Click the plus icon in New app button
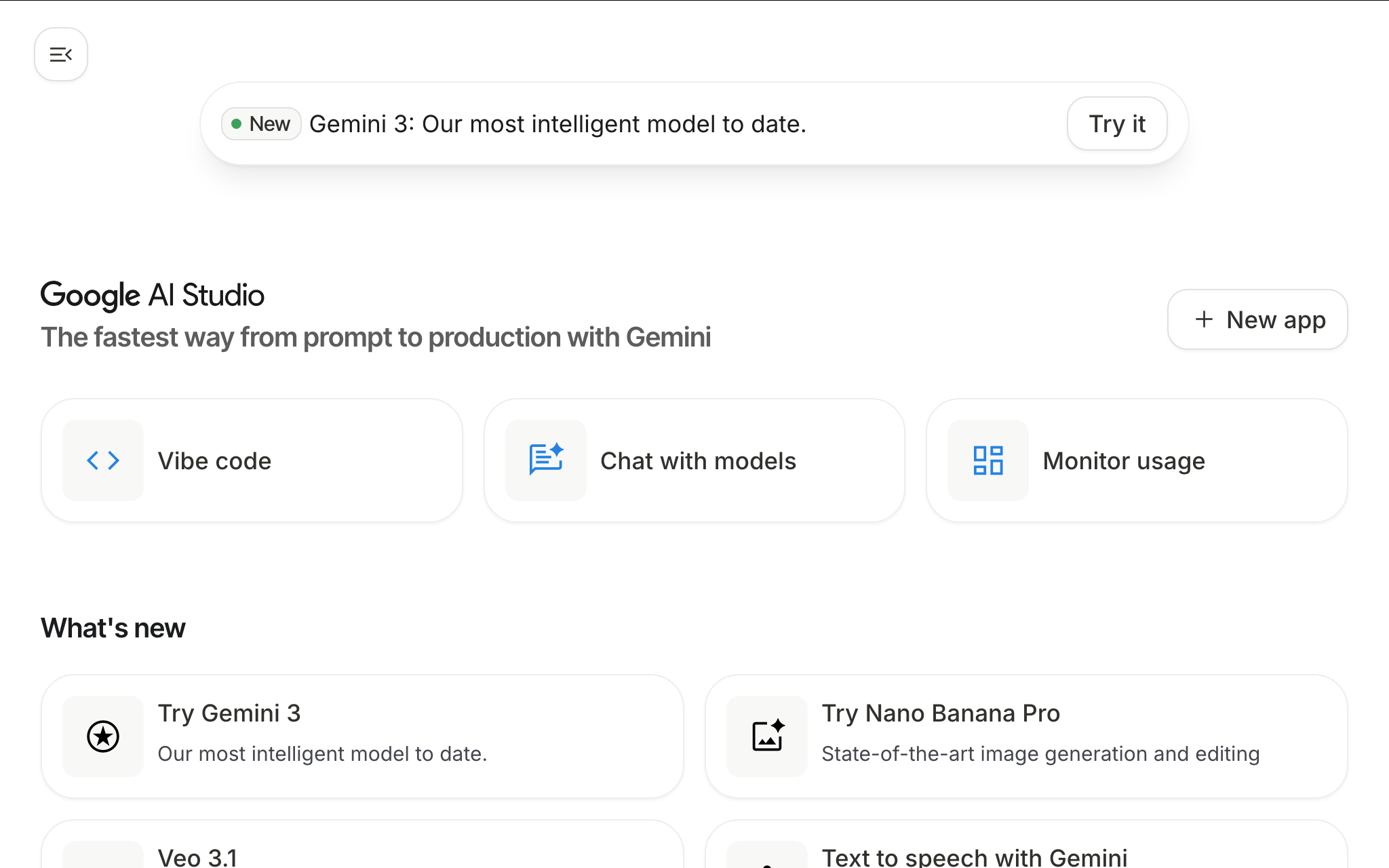 tap(1204, 319)
